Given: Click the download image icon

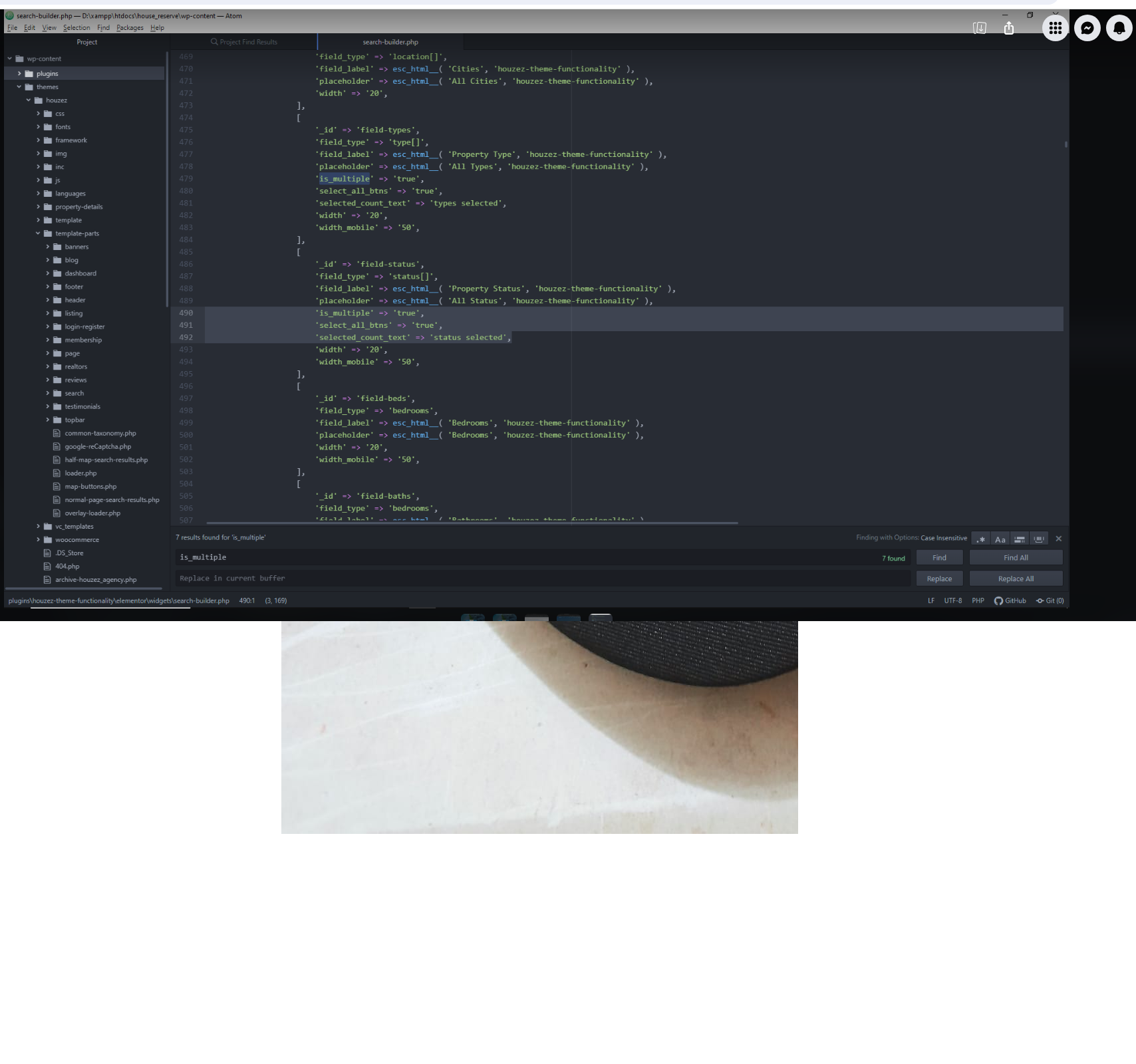Looking at the screenshot, I should 980,28.
